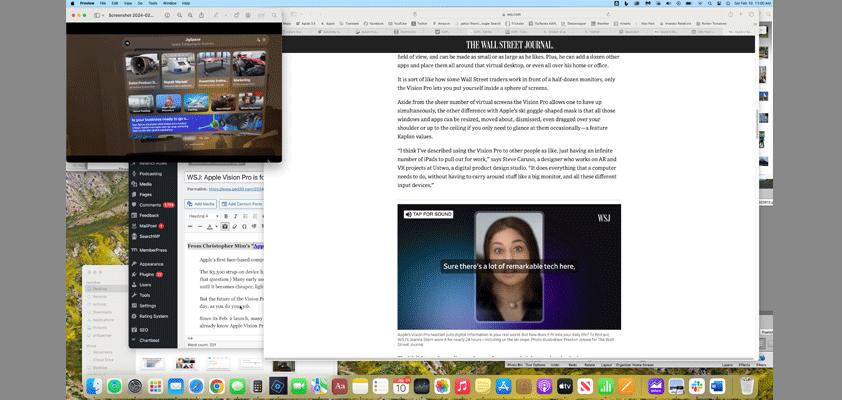The width and height of the screenshot is (842, 400).
Task: Zoom in using Preview's toolbar magnifier
Action: [x=190, y=15]
